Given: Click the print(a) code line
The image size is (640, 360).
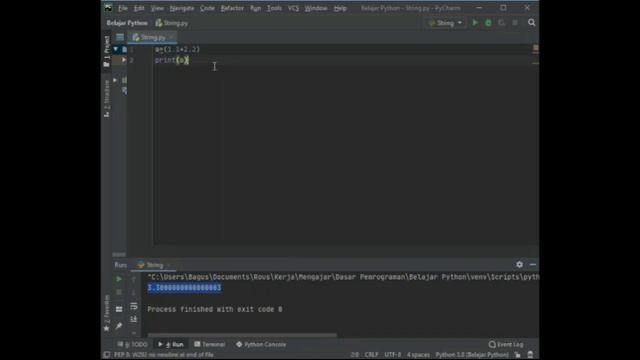Looking at the screenshot, I should pyautogui.click(x=171, y=60).
